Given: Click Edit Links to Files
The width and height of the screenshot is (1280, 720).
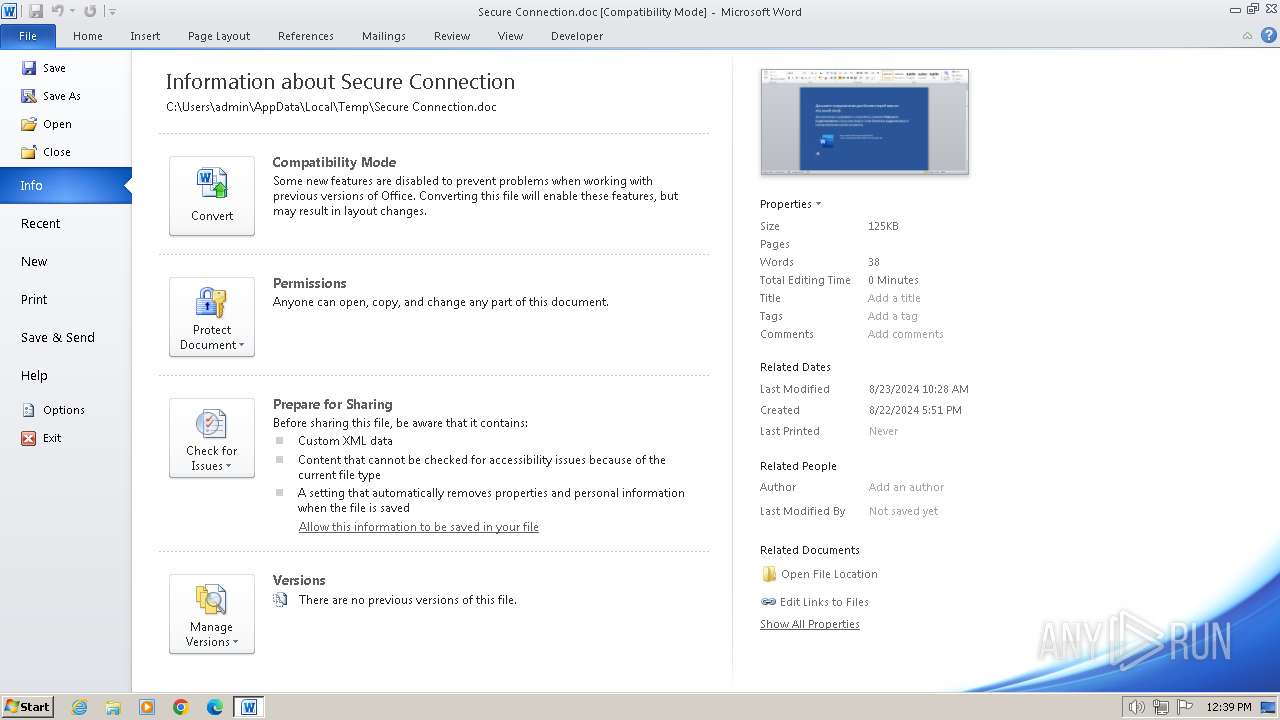Looking at the screenshot, I should pos(815,602).
